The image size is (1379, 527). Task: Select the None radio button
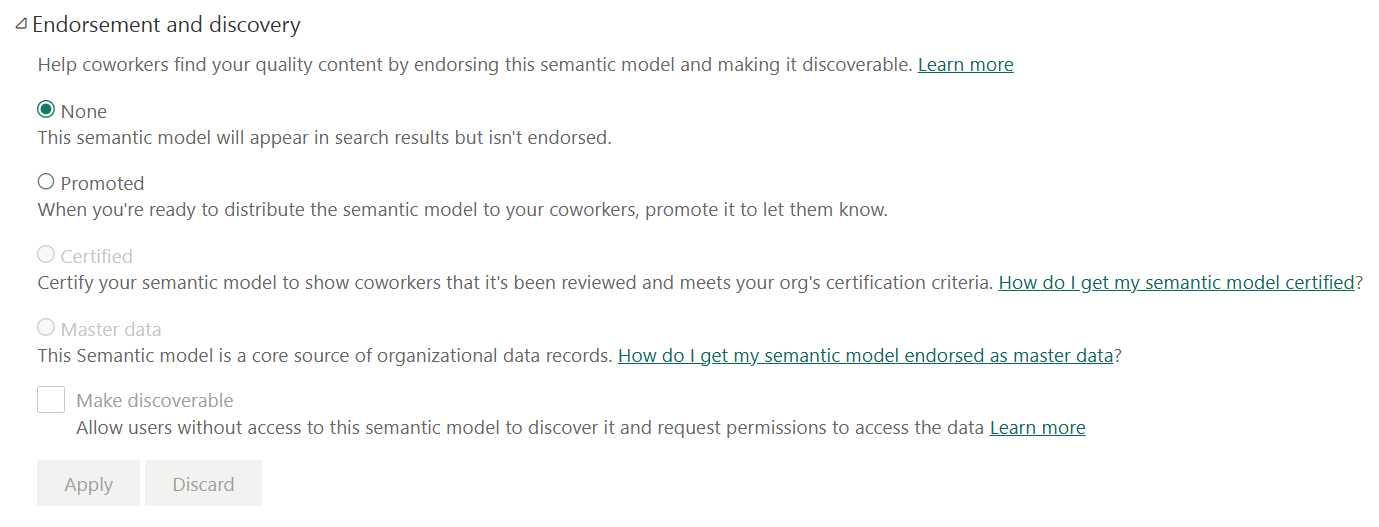[46, 110]
